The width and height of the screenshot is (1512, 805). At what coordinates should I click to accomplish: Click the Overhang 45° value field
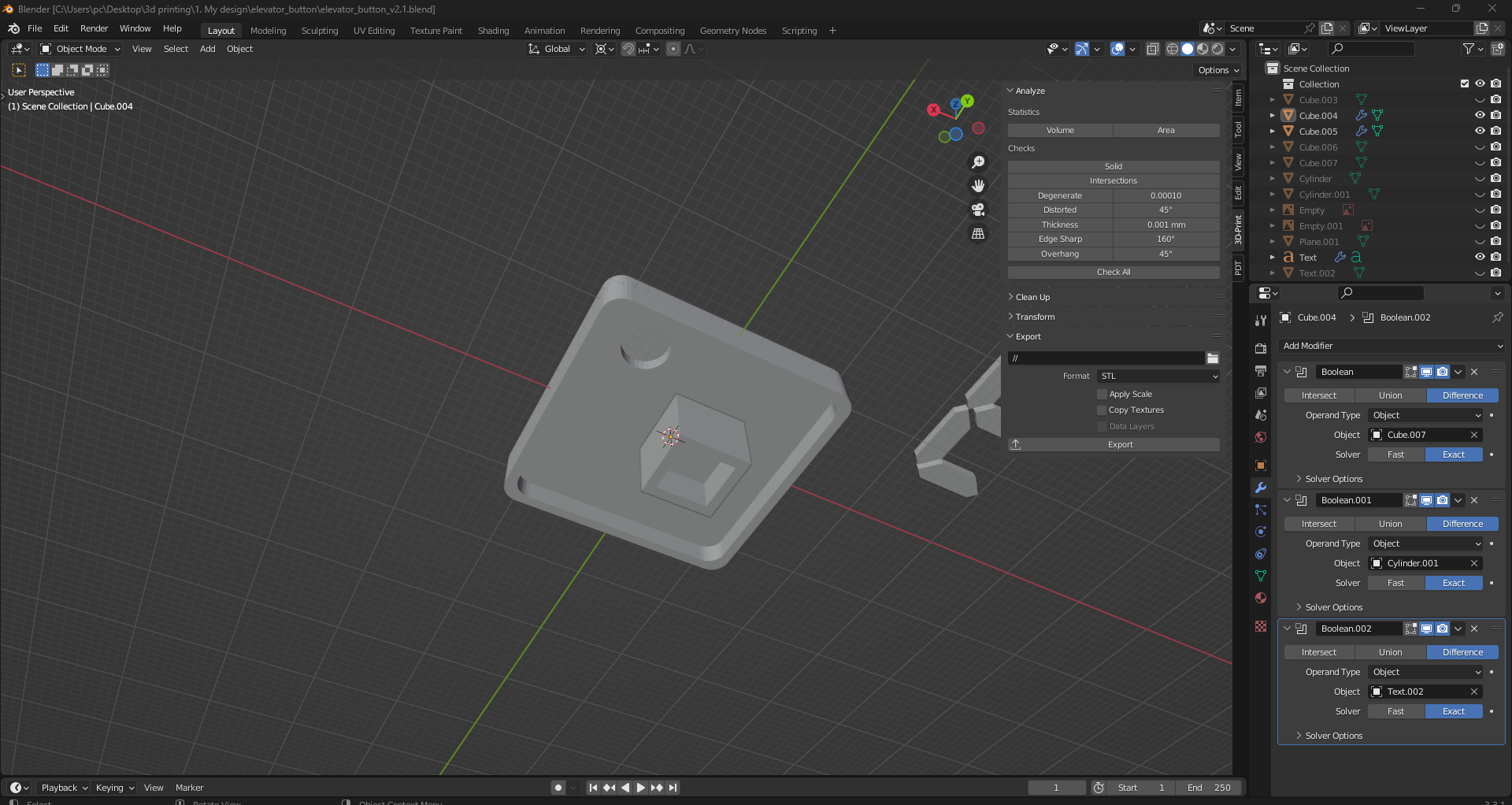(x=1166, y=254)
